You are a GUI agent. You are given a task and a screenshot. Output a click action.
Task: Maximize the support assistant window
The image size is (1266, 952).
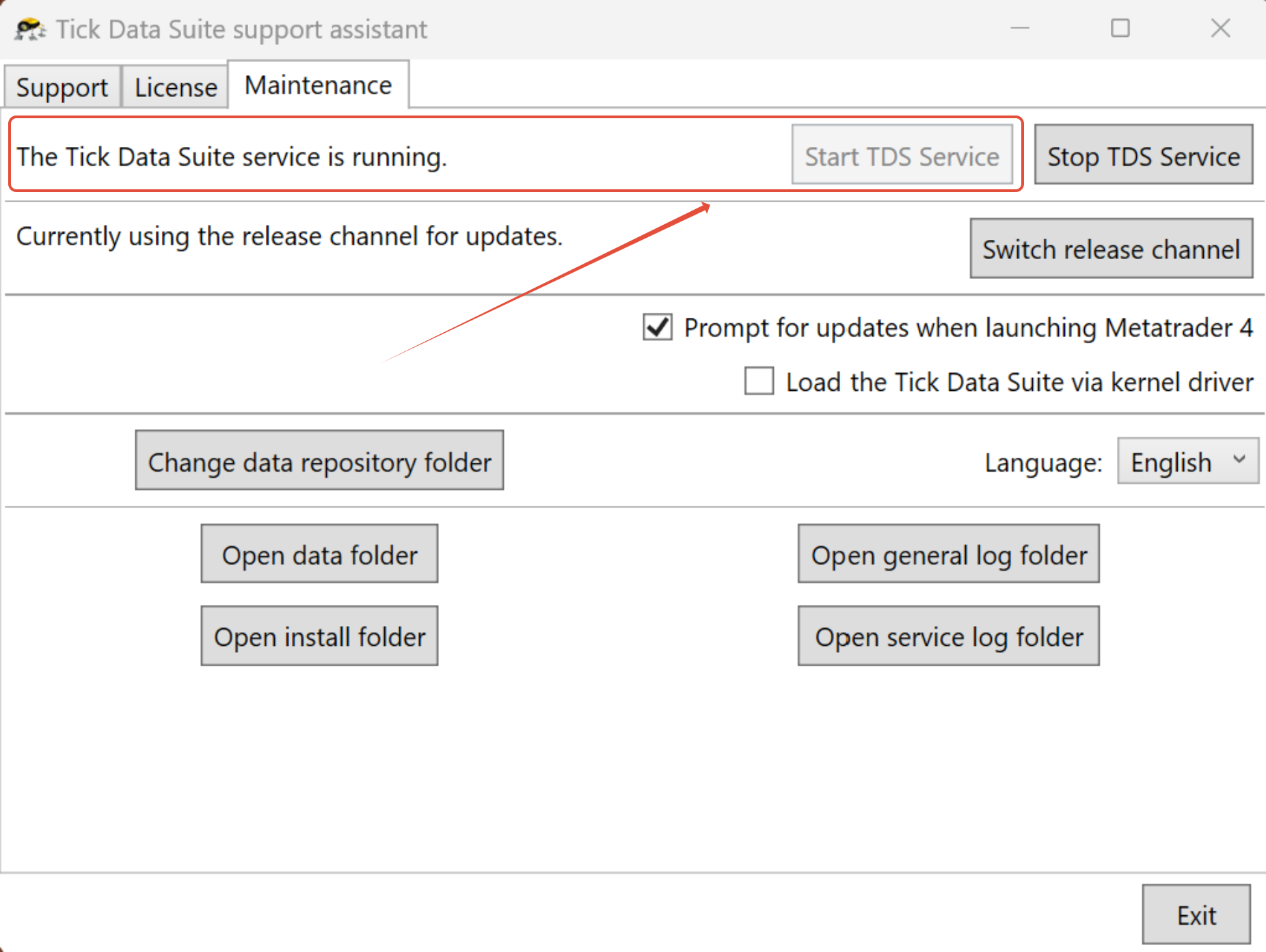tap(1120, 28)
